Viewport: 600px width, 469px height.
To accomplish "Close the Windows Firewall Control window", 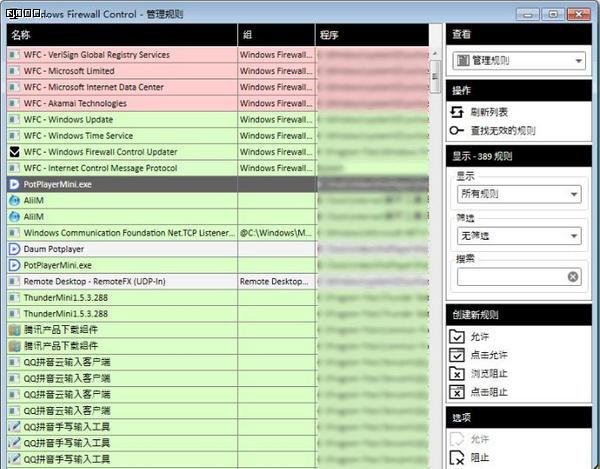I will click(x=579, y=14).
